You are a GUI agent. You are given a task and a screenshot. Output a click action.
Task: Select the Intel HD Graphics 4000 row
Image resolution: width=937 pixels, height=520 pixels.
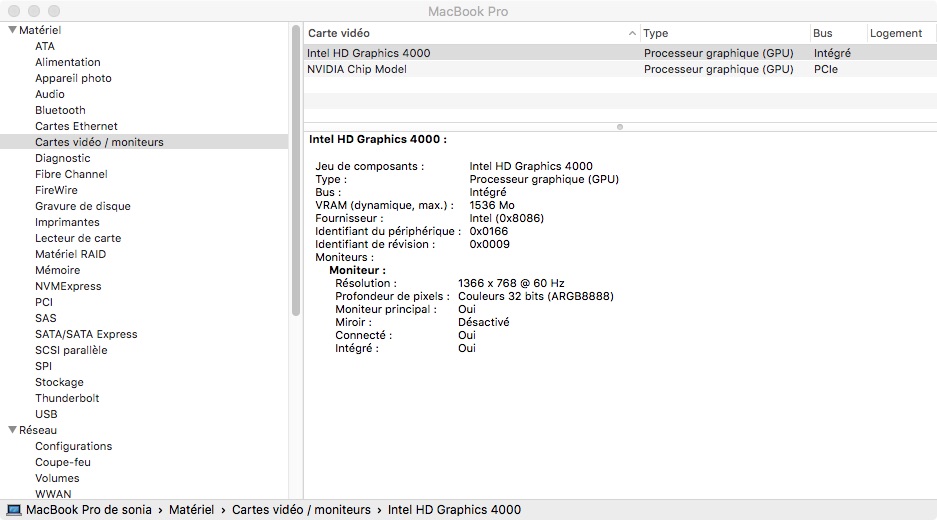pyautogui.click(x=620, y=53)
